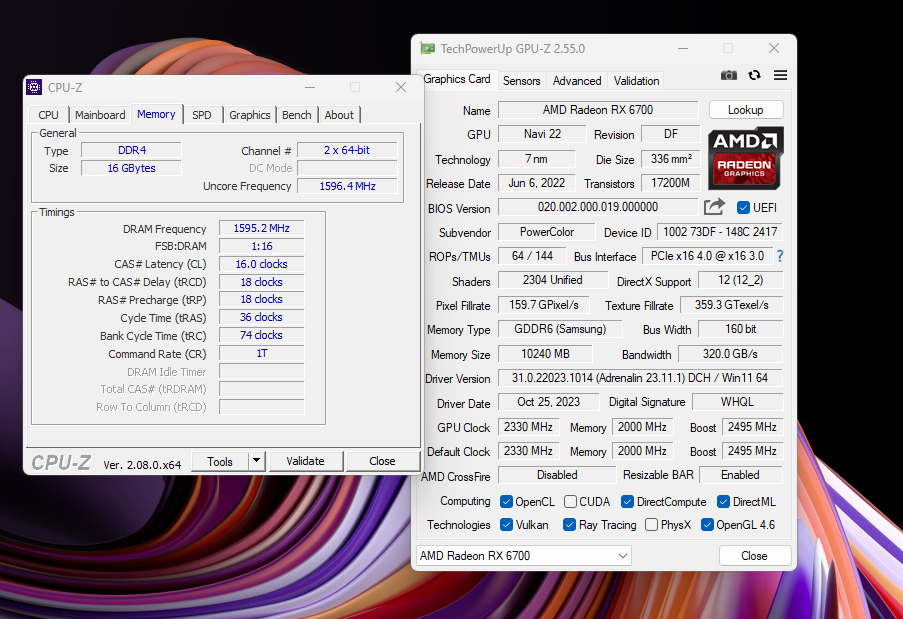Open the Bench tab in CPU-Z
Viewport: 903px width, 619px height.
click(297, 115)
